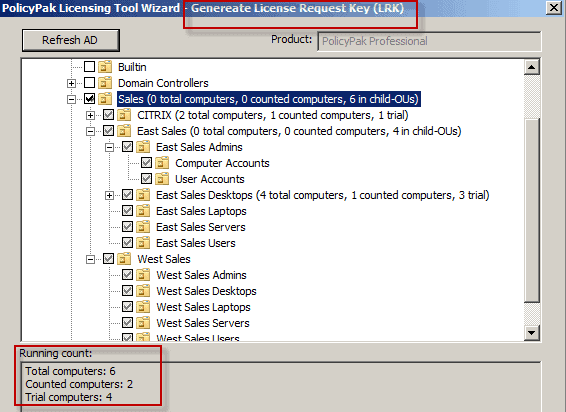
Task: Select the West Sales Desktops tree item
Action: (206, 291)
